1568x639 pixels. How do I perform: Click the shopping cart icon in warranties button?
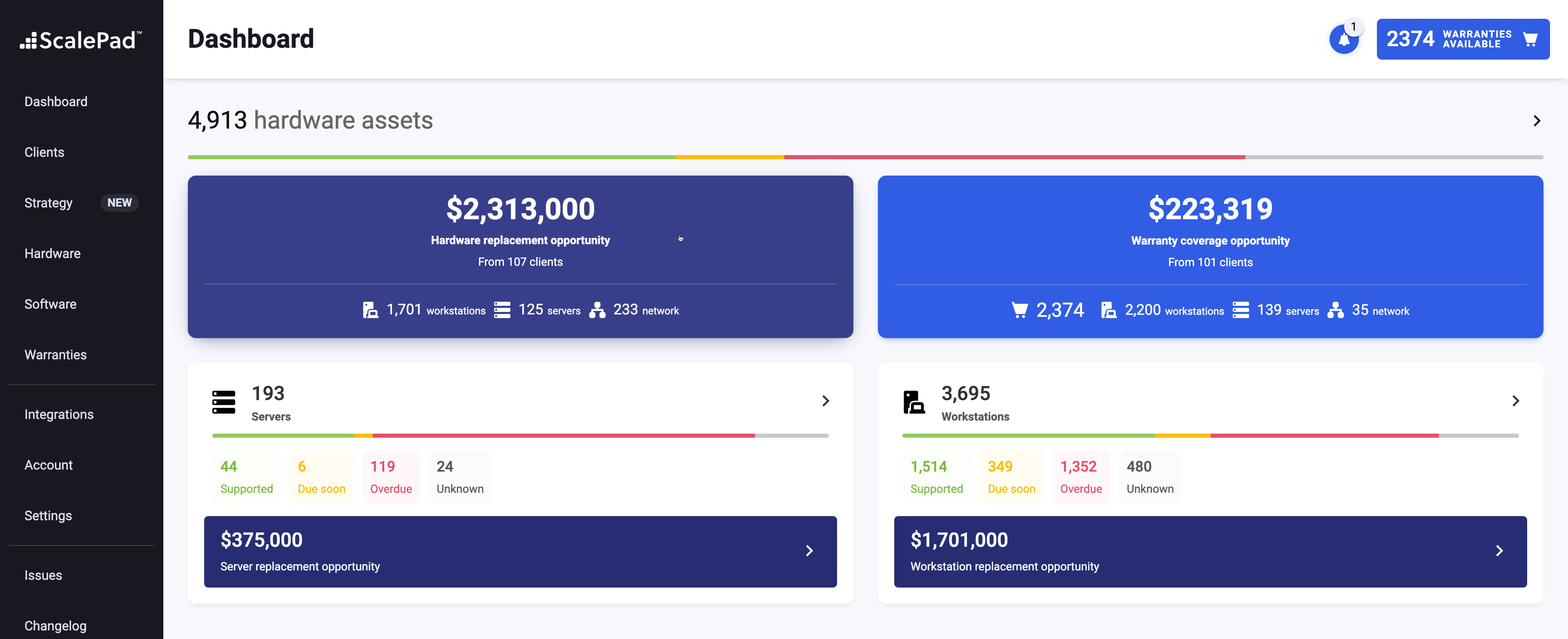pos(1530,40)
